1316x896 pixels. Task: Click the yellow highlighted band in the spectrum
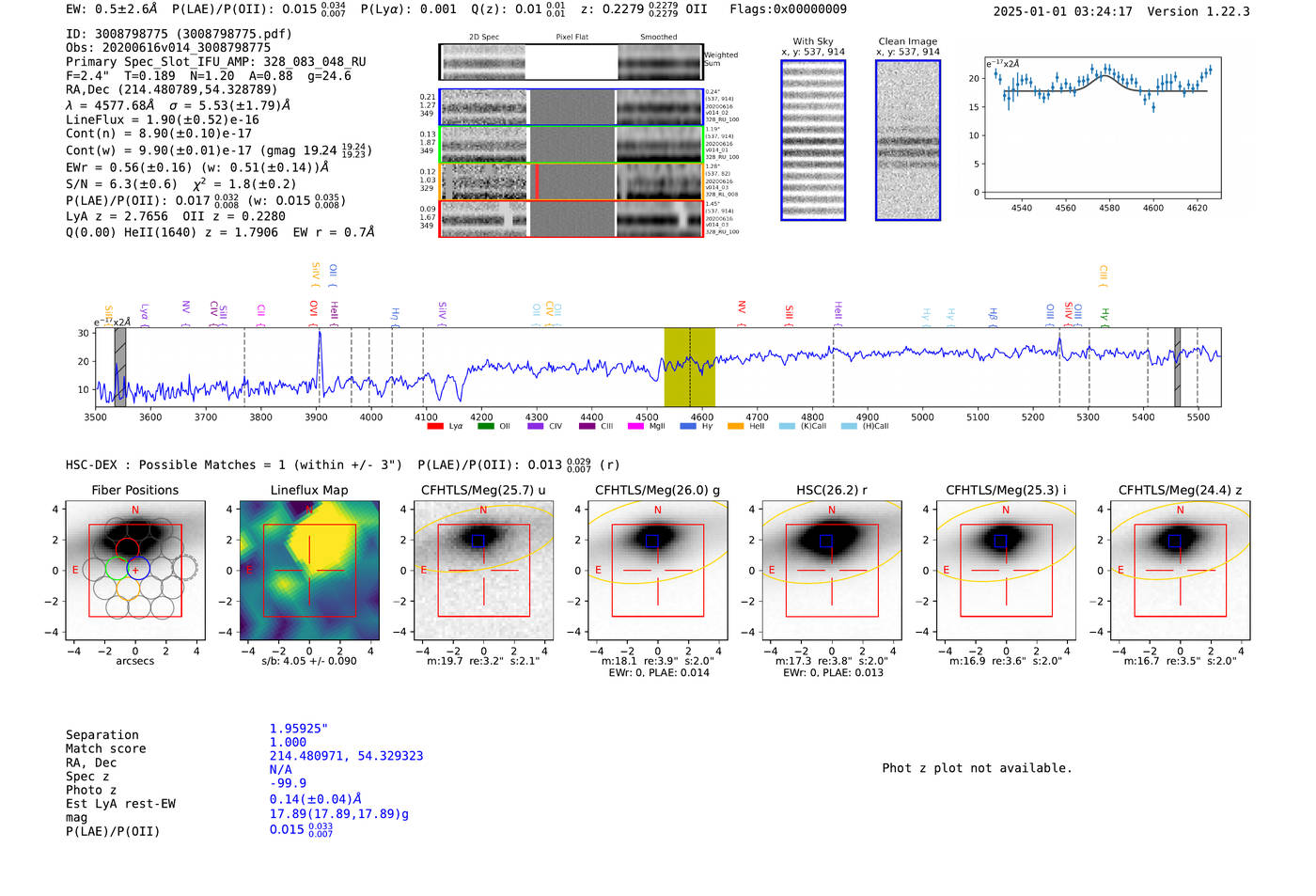tap(690, 367)
